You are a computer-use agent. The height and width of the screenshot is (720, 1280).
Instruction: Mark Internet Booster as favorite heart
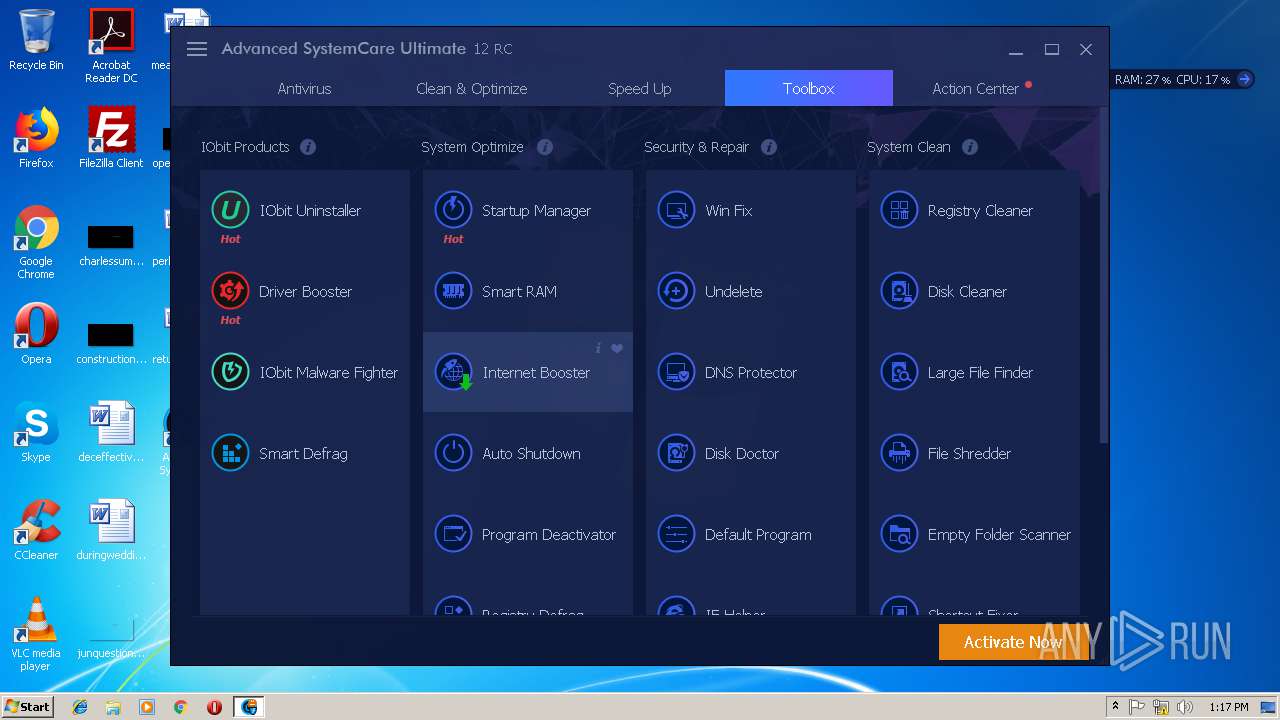(x=617, y=348)
